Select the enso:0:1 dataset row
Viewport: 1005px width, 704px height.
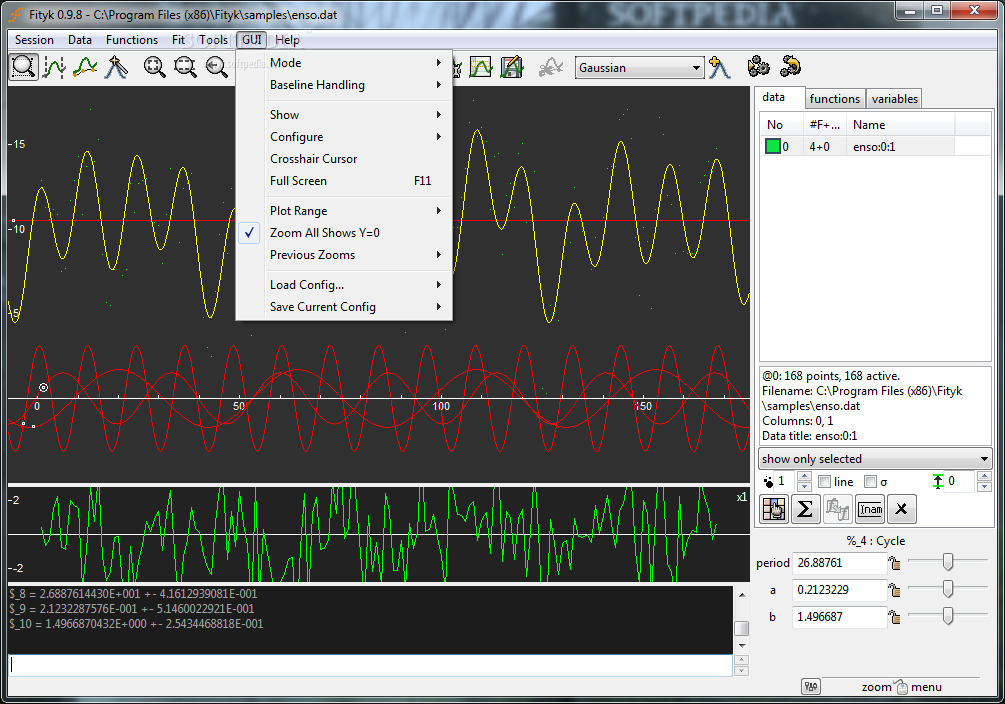[876, 147]
